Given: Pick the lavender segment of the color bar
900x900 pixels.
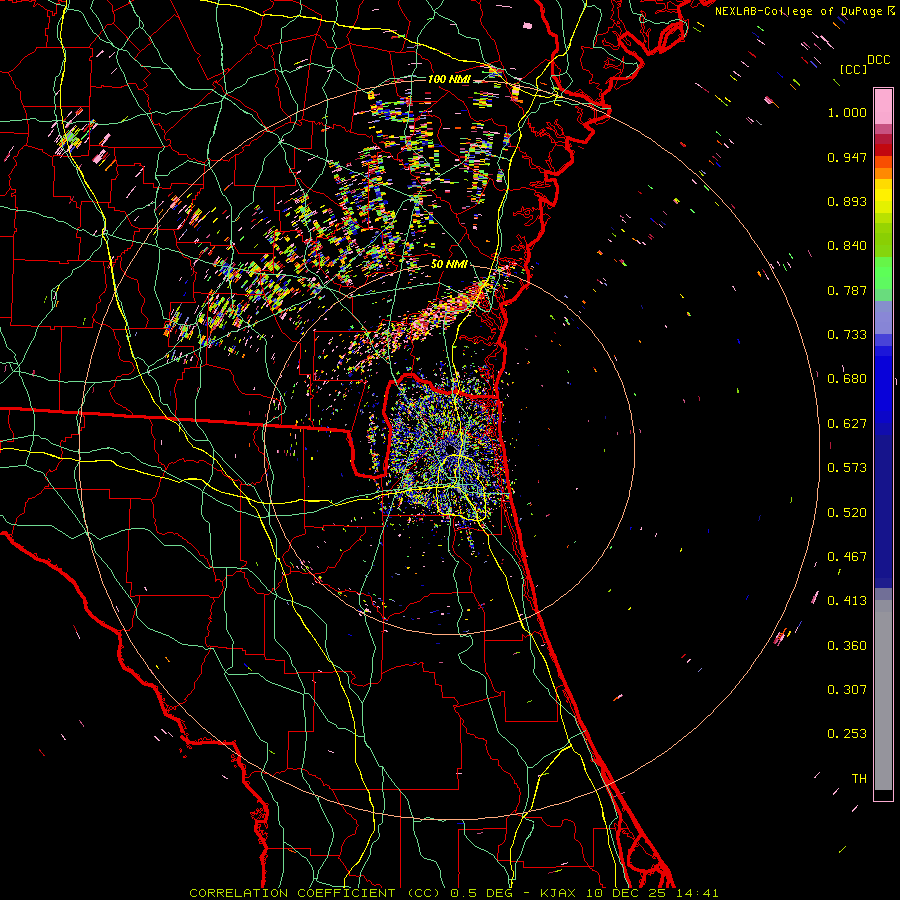Looking at the screenshot, I should 883,317.
